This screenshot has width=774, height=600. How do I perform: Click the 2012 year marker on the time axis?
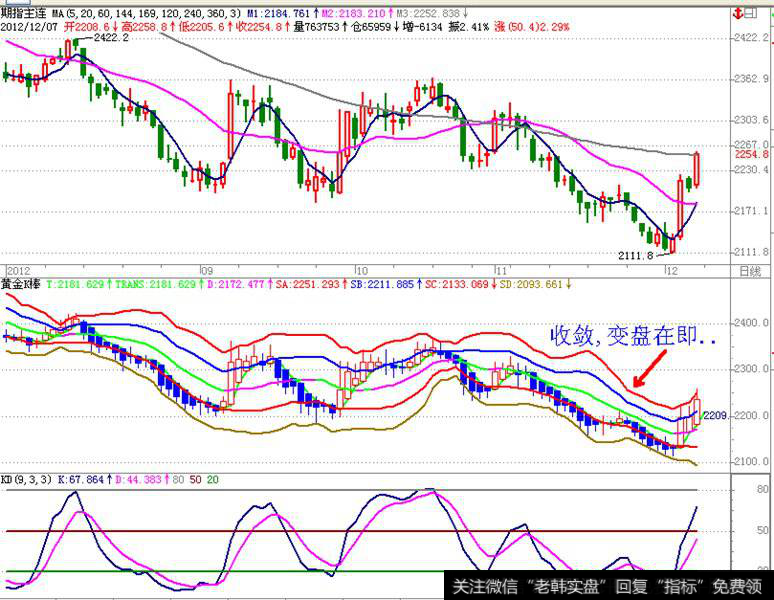[19, 271]
